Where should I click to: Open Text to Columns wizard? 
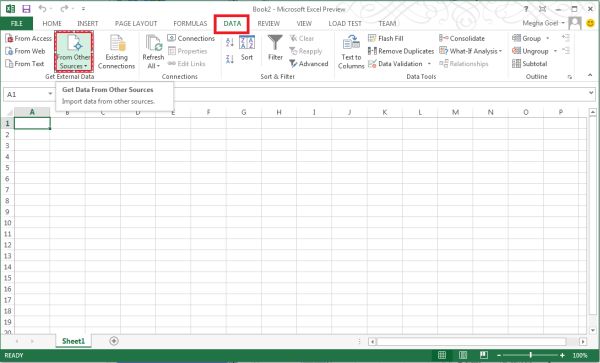[x=351, y=52]
